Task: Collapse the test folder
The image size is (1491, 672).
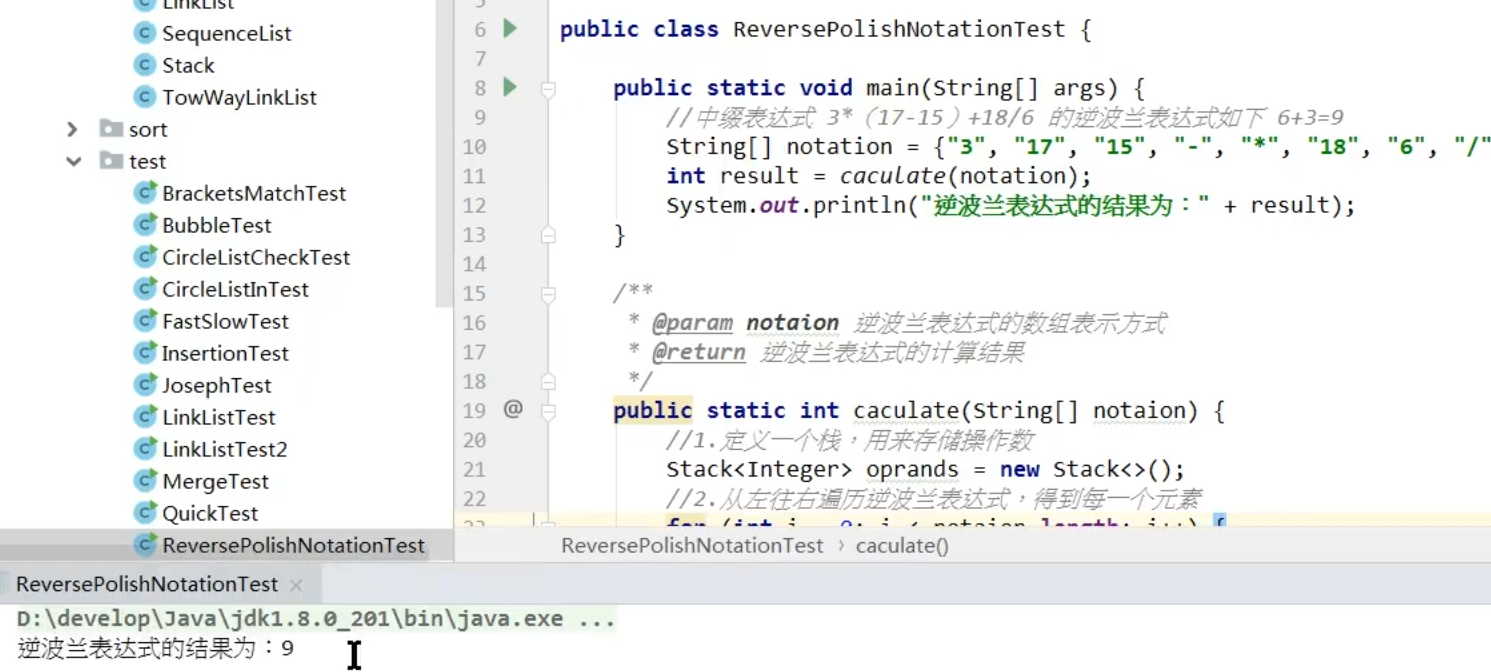Action: pos(73,161)
